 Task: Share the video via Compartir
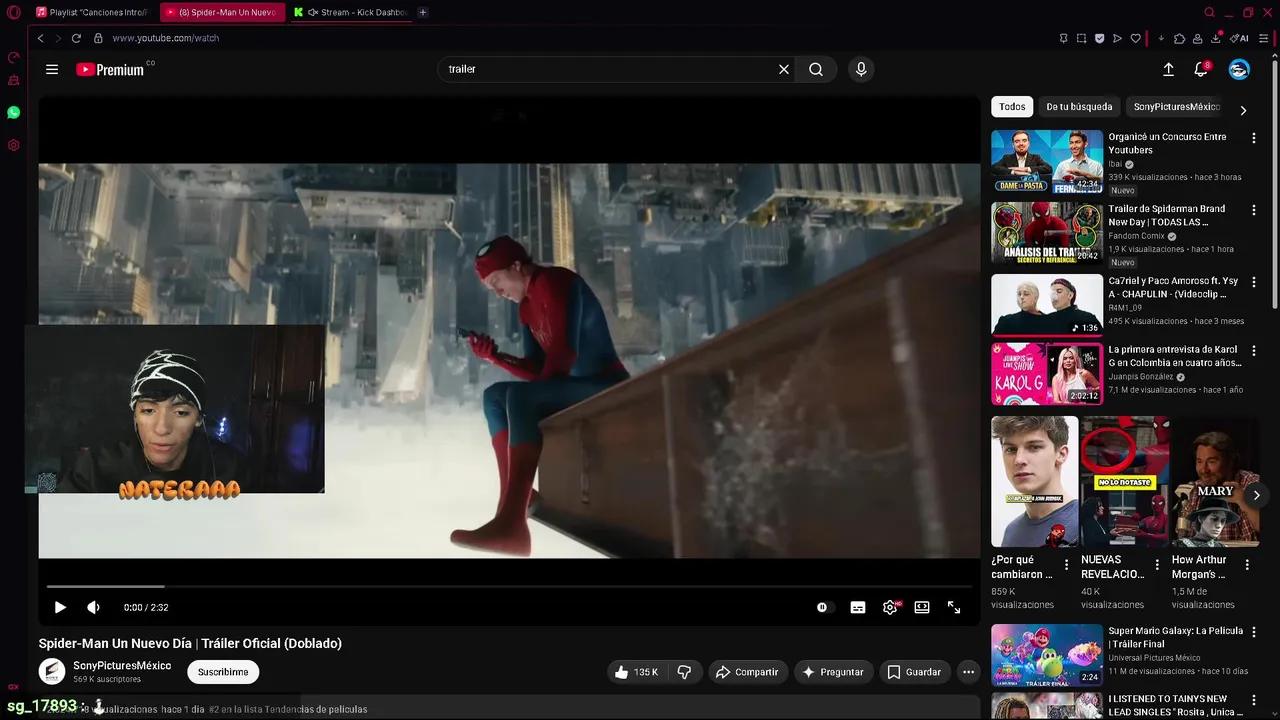(747, 672)
